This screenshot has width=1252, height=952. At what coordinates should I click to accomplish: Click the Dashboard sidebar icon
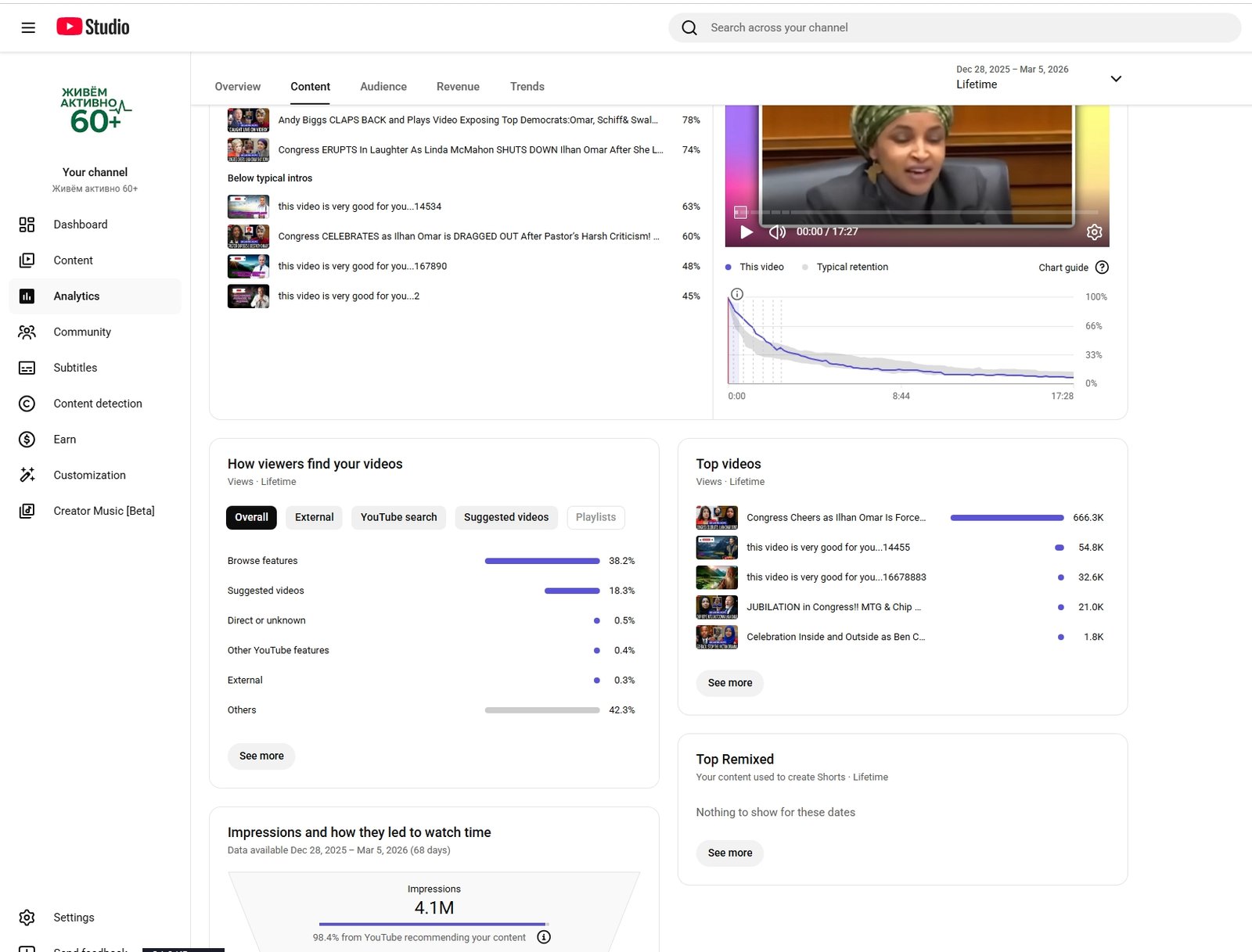coord(27,225)
